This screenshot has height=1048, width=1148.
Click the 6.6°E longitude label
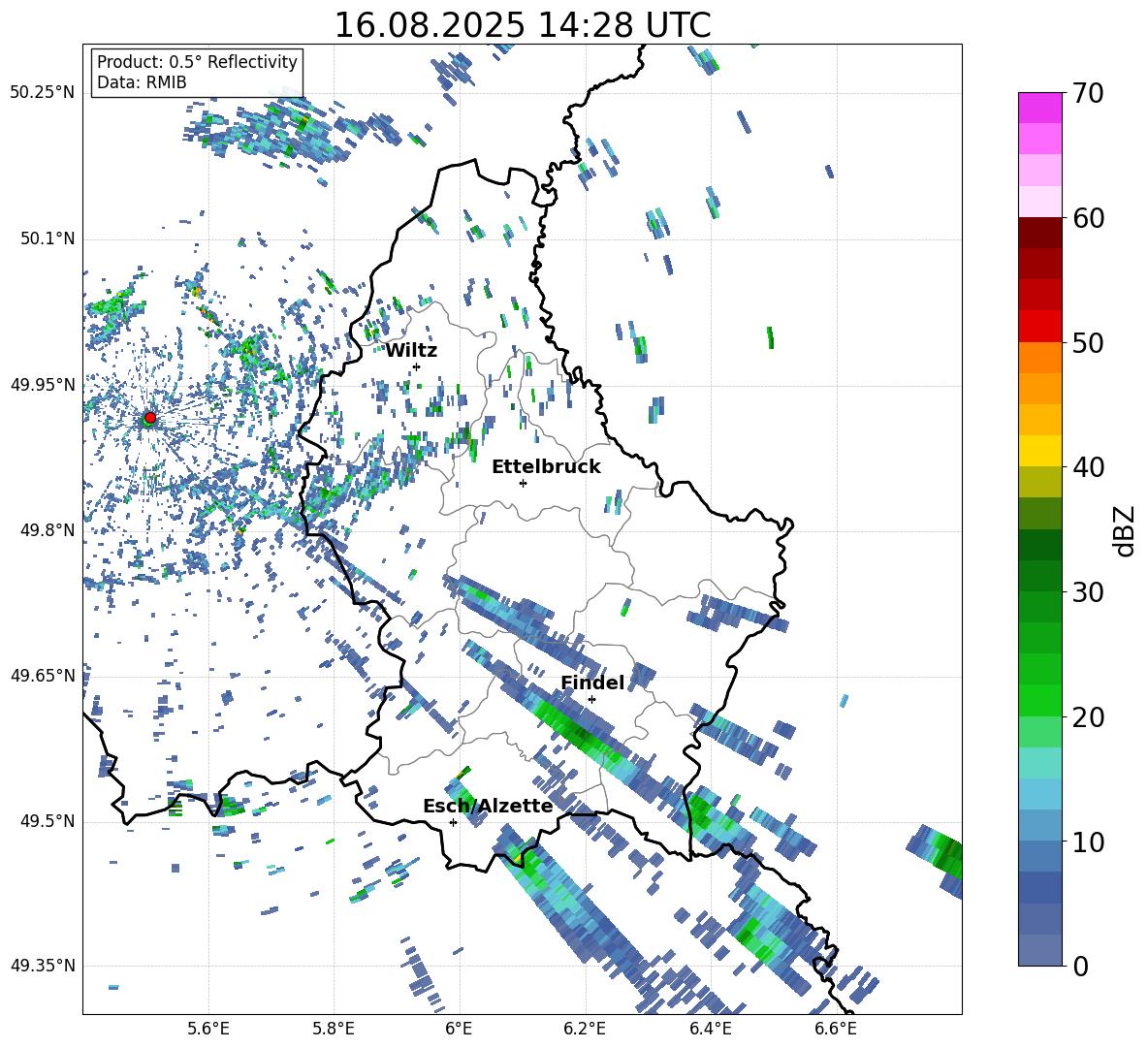point(836,1029)
